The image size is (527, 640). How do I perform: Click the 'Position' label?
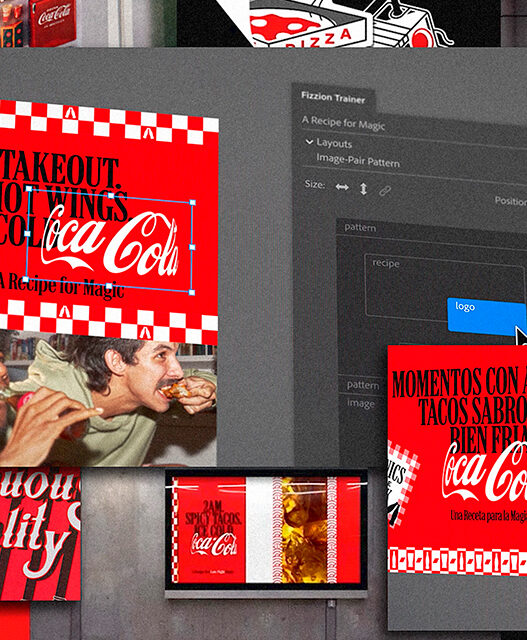(x=510, y=201)
